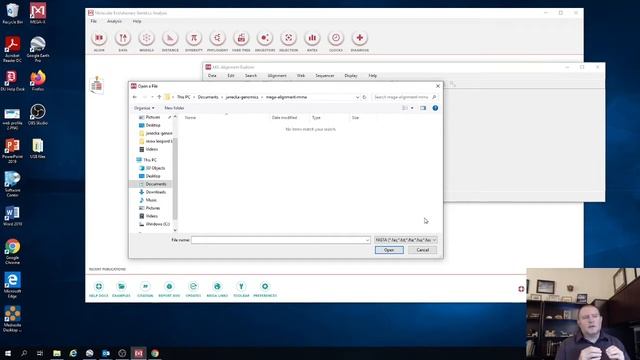The width and height of the screenshot is (640, 360).
Task: Open the Phylogeny tool in MEGA toolbar
Action: 218,41
